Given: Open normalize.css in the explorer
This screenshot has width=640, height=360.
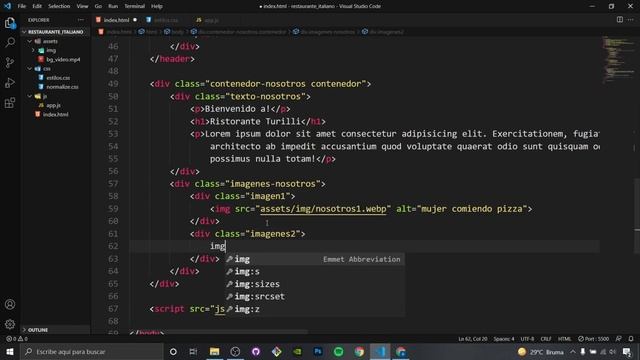Looking at the screenshot, I should [x=62, y=87].
